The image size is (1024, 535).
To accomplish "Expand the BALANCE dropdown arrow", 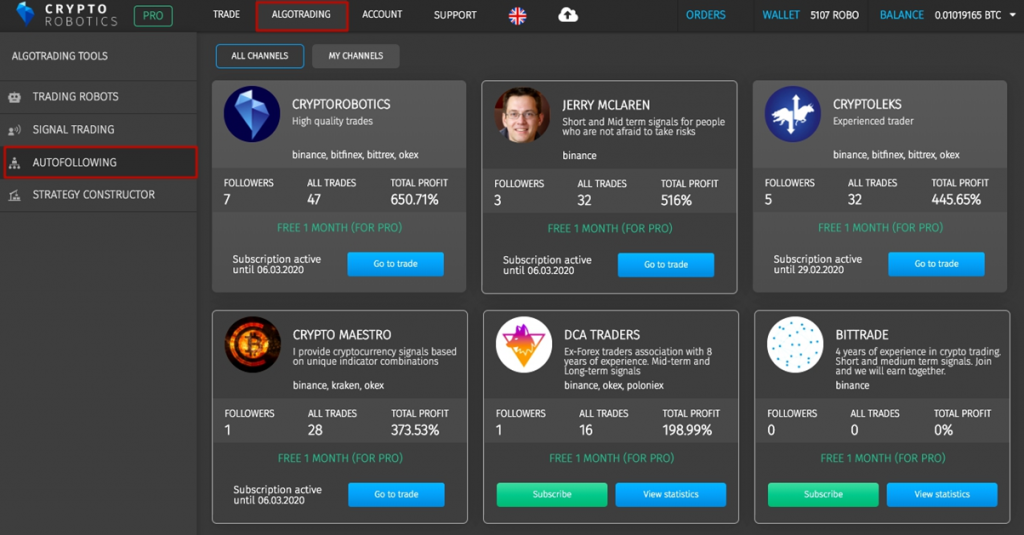I will [x=1013, y=15].
